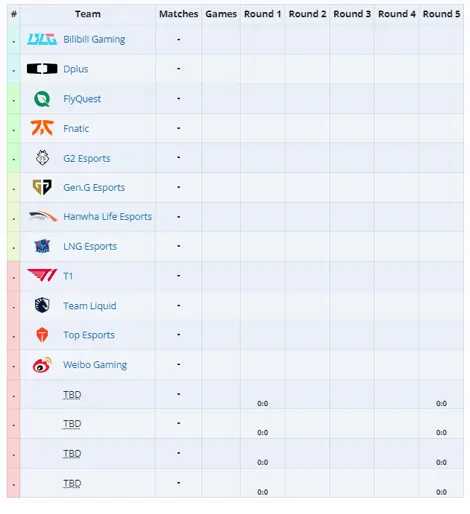Image resolution: width=470 pixels, height=514 pixels.
Task: Open the Bilibili Gaming team link
Action: pos(94,39)
